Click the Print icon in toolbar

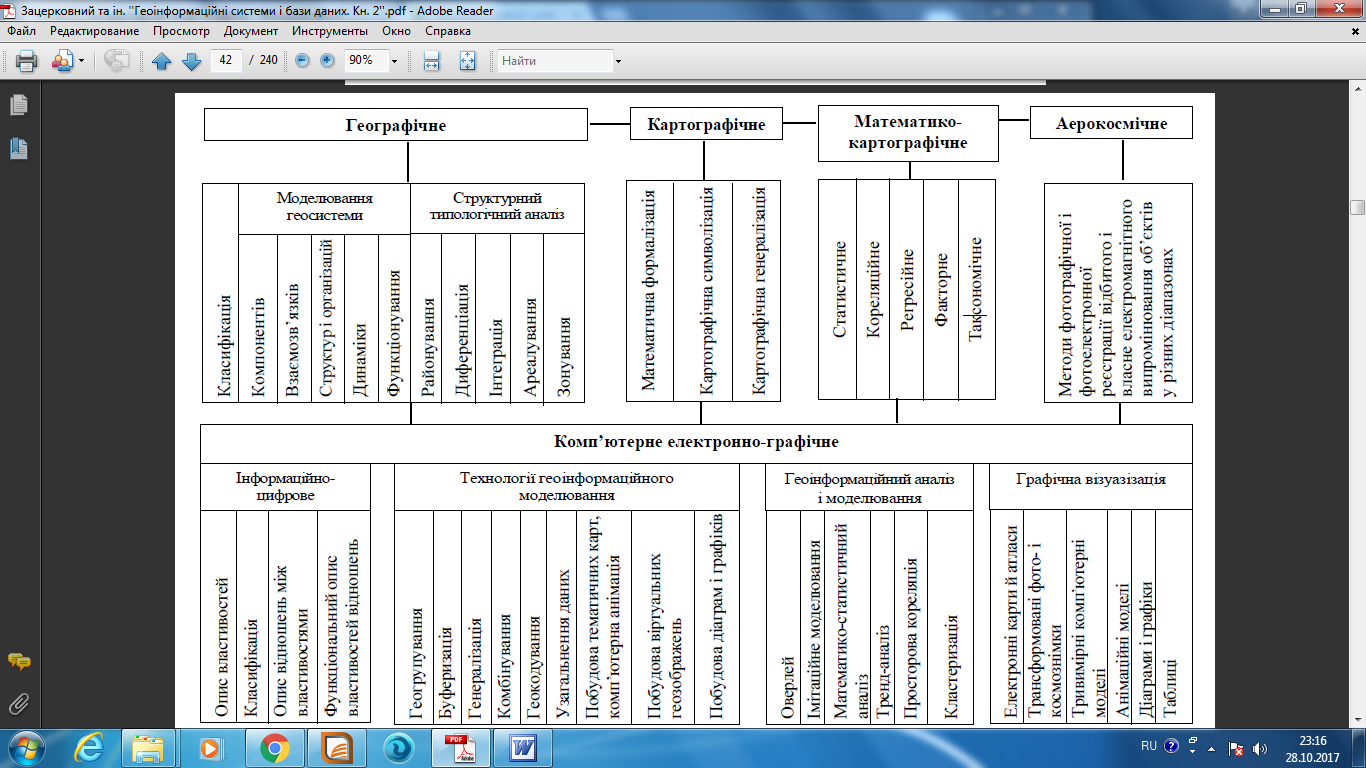click(x=27, y=61)
